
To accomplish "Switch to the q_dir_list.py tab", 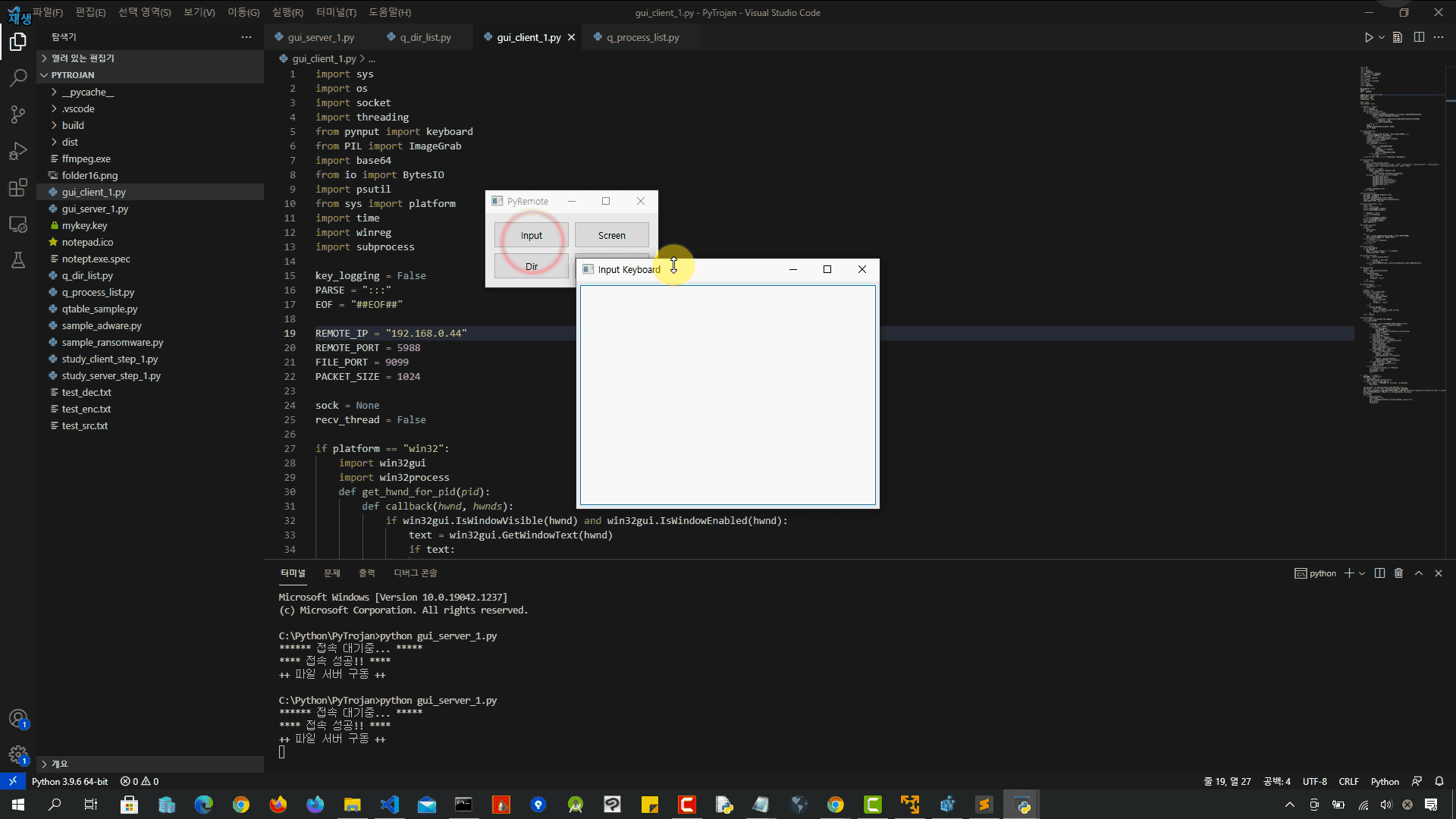I will coord(425,37).
